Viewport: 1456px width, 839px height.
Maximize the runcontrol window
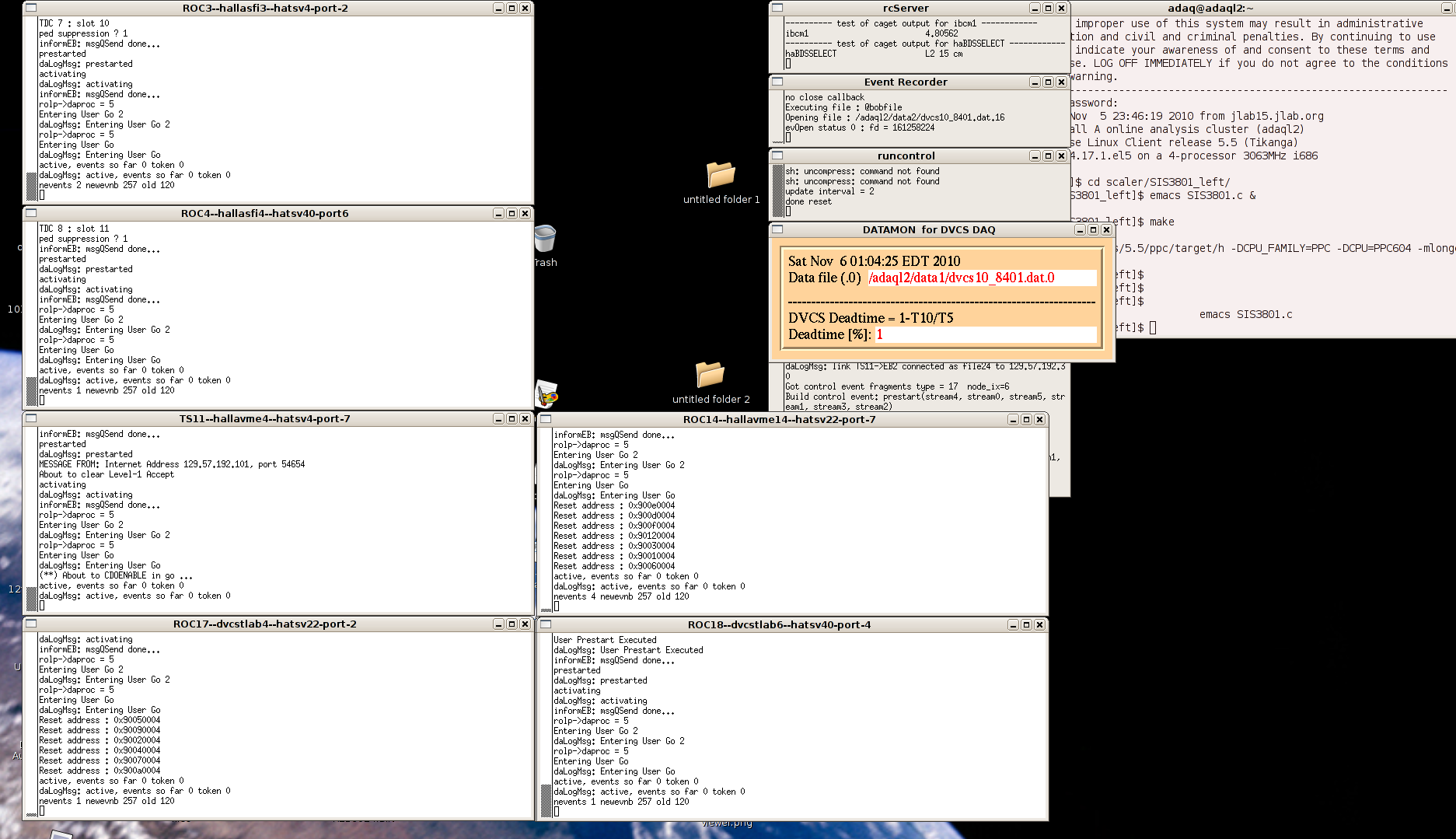click(x=1048, y=156)
